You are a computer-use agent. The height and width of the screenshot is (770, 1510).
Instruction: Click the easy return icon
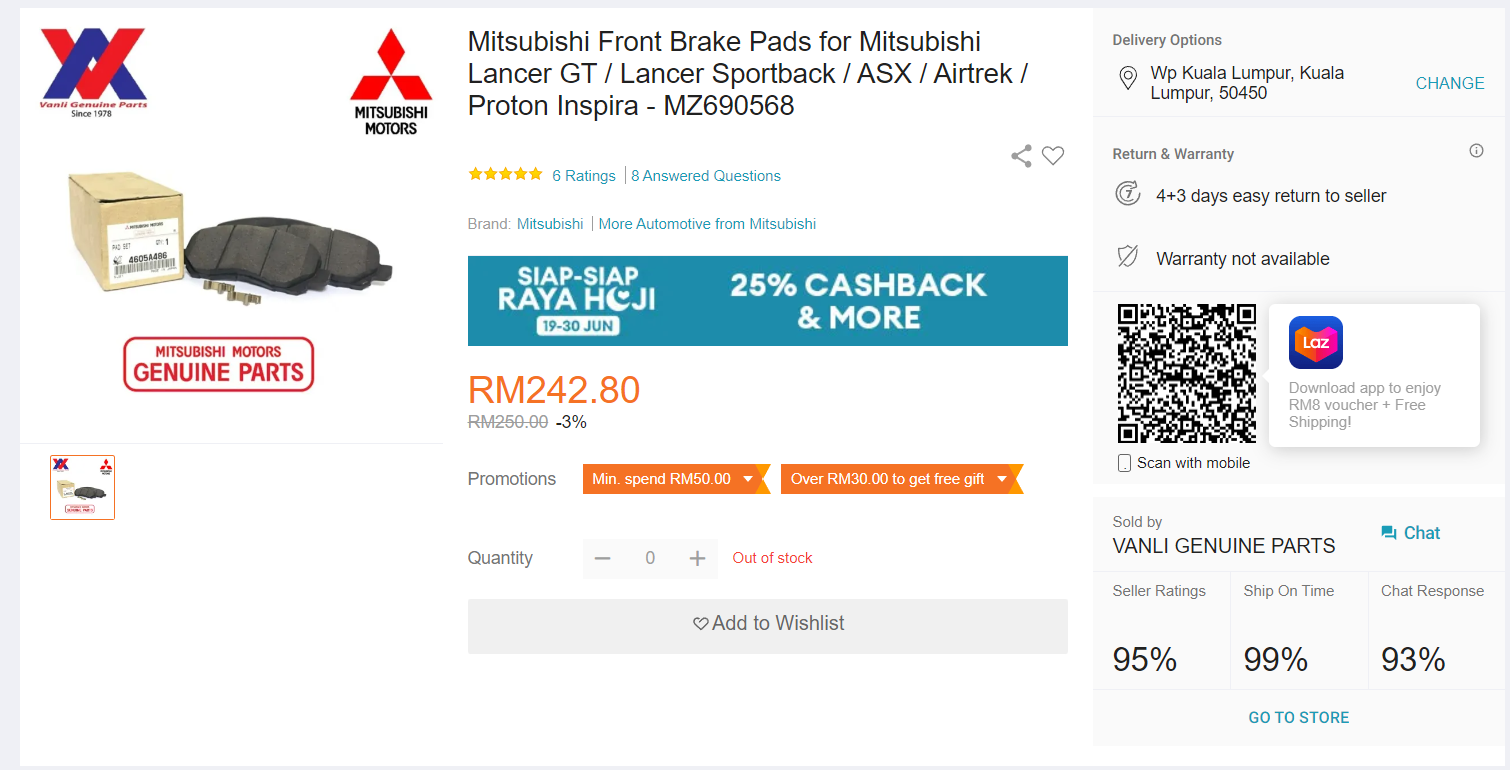pos(1128,194)
